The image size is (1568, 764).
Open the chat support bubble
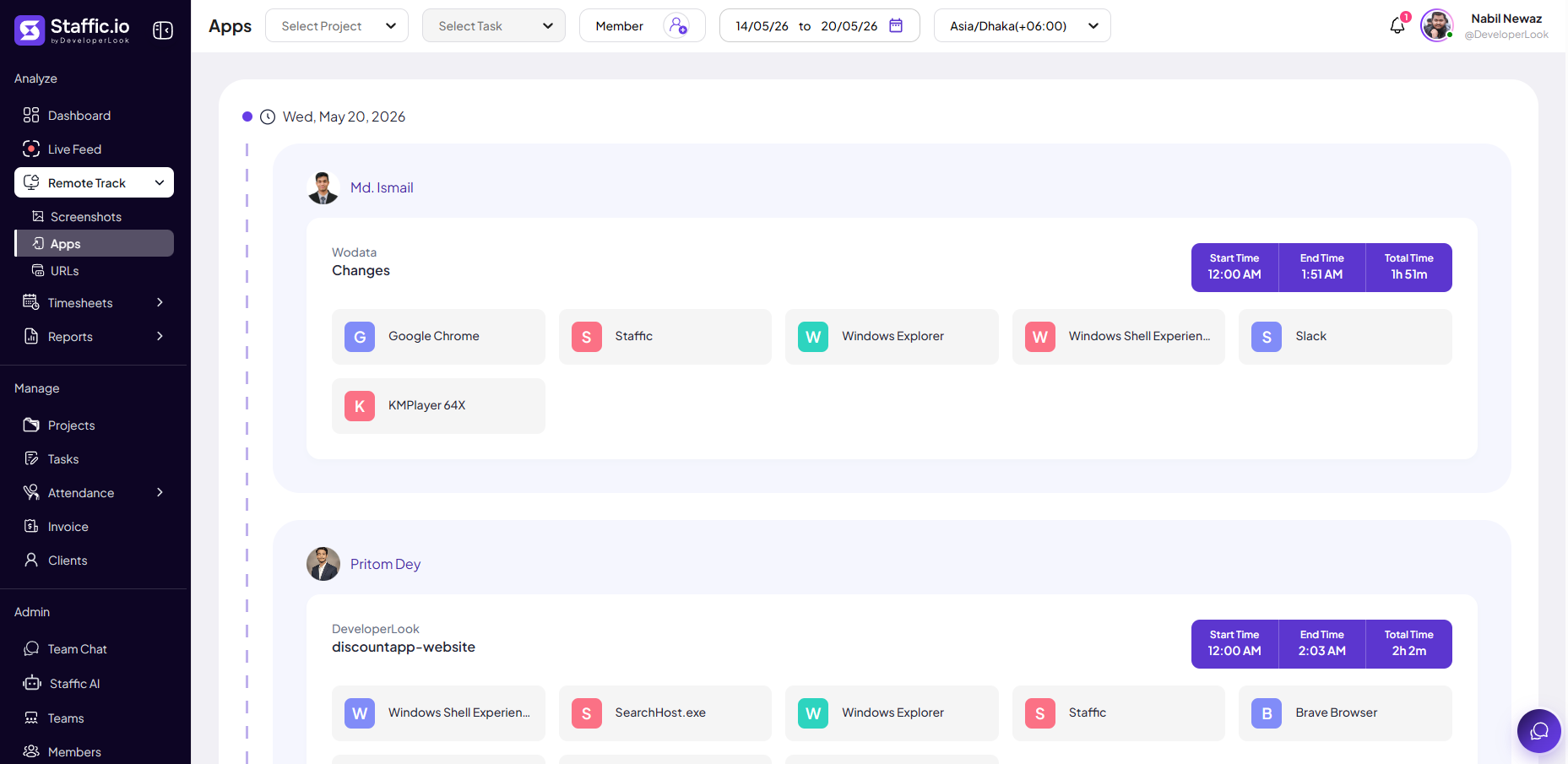[x=1539, y=731]
